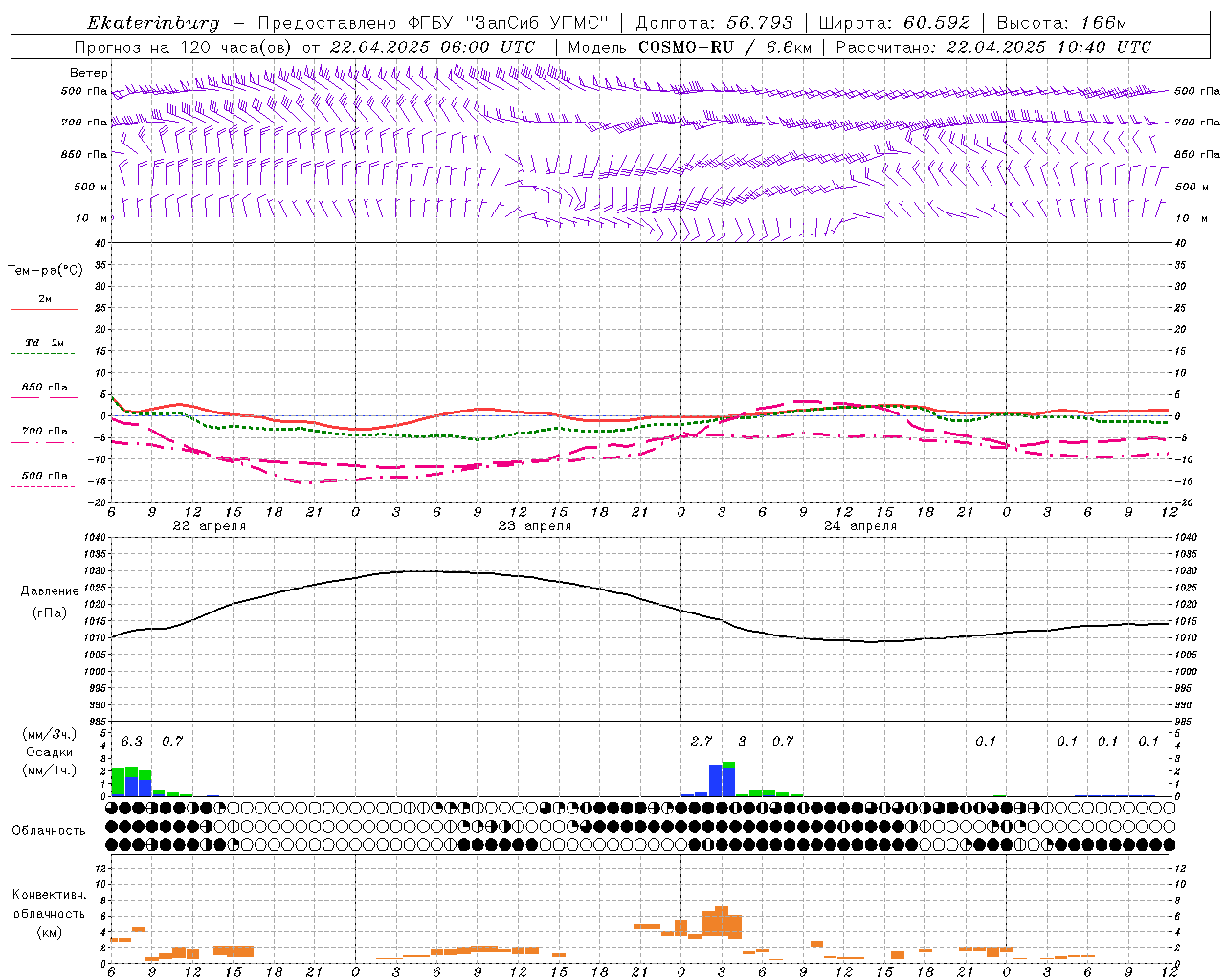Screen dimensions: 1225x980
Task: Click the 22 апреля date label
Action: coord(209,526)
